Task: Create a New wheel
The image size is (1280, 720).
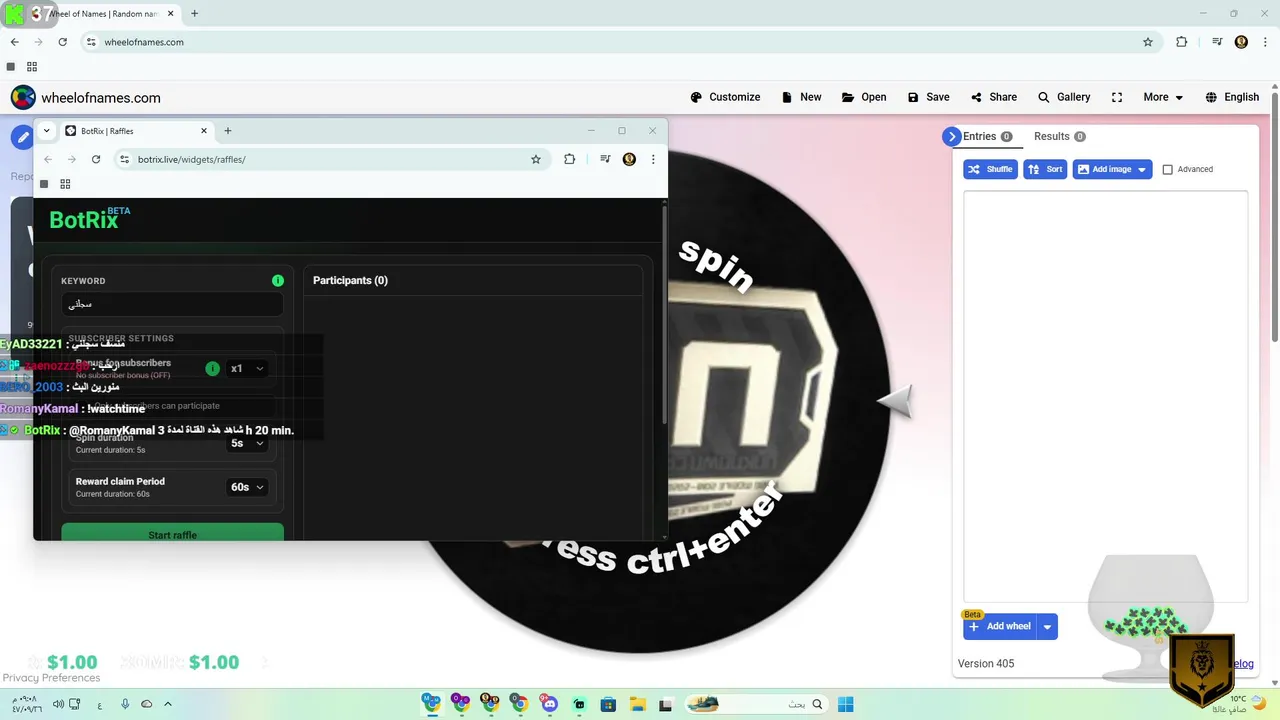Action: click(801, 97)
